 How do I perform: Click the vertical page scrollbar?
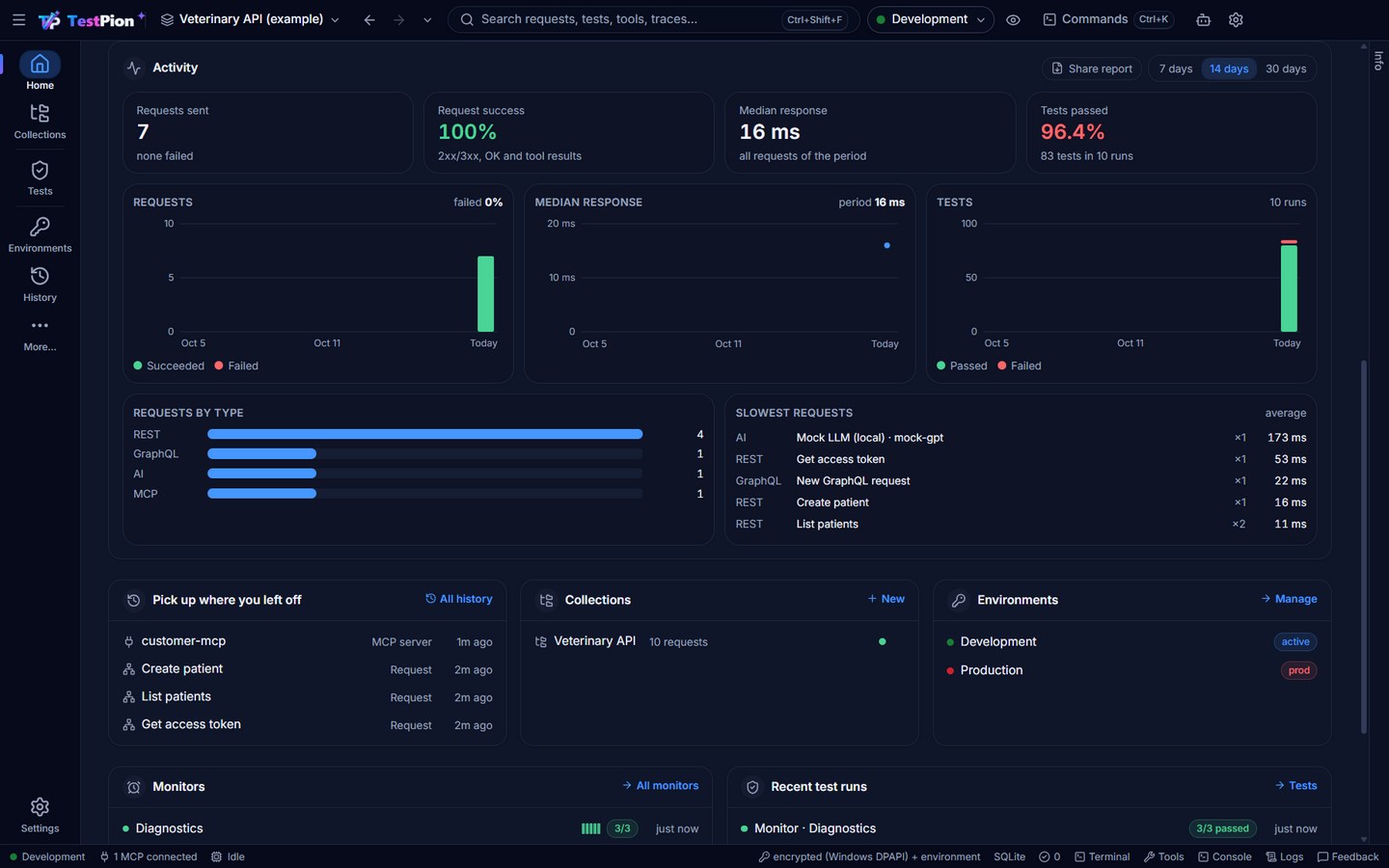[x=1363, y=547]
